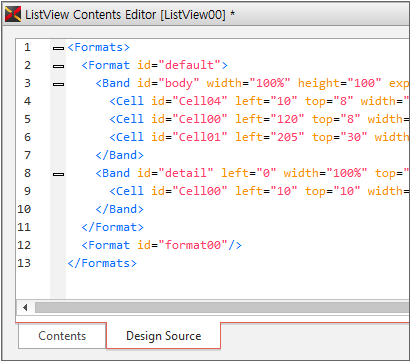Click line number 4 in the gutter
Screen dimensions: 410x361
click(27, 101)
